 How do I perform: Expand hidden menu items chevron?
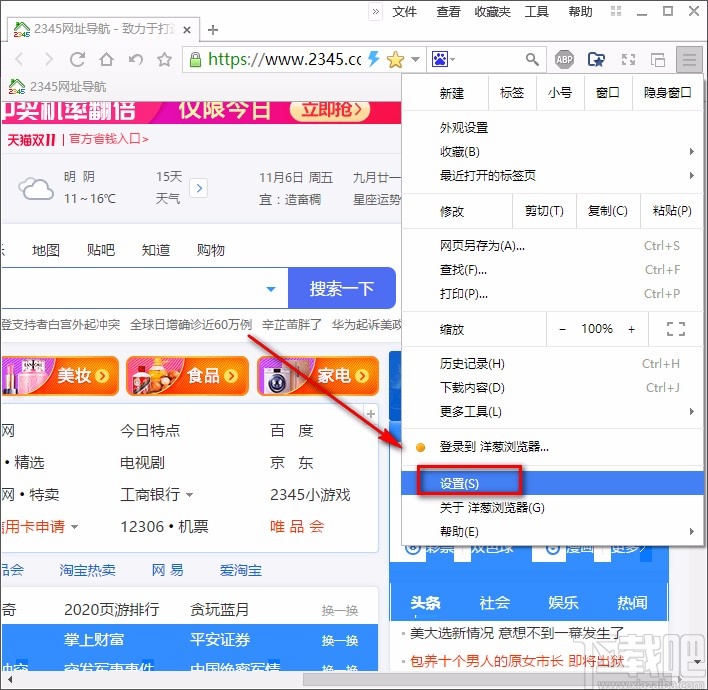pyautogui.click(x=376, y=11)
